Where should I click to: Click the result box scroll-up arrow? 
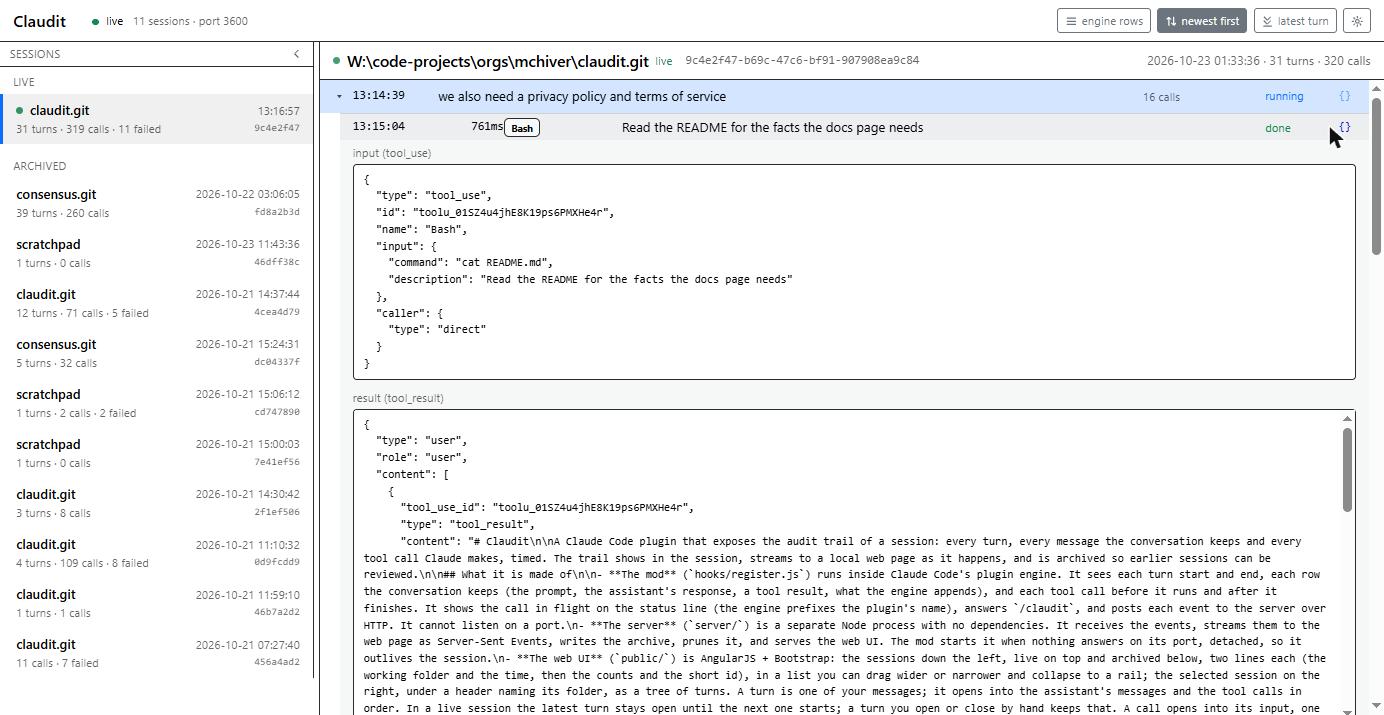(x=1347, y=419)
